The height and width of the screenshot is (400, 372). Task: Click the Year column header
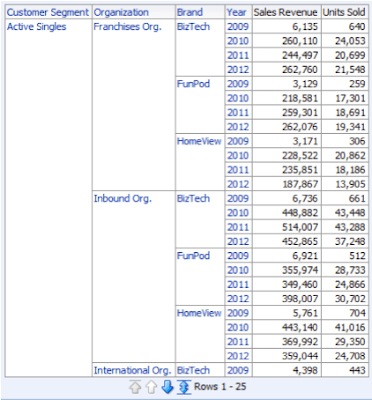(x=236, y=12)
